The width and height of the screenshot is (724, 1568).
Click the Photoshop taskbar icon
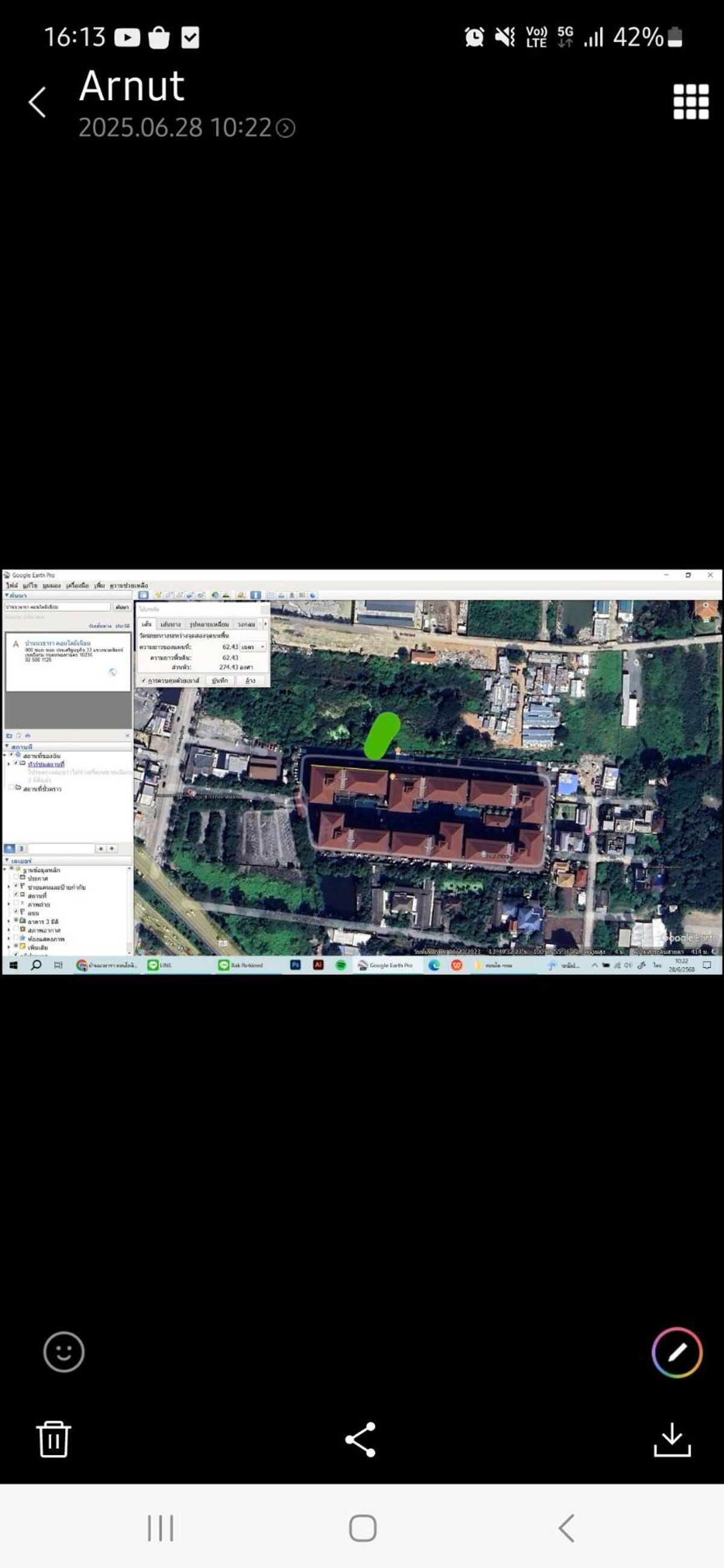(x=295, y=965)
